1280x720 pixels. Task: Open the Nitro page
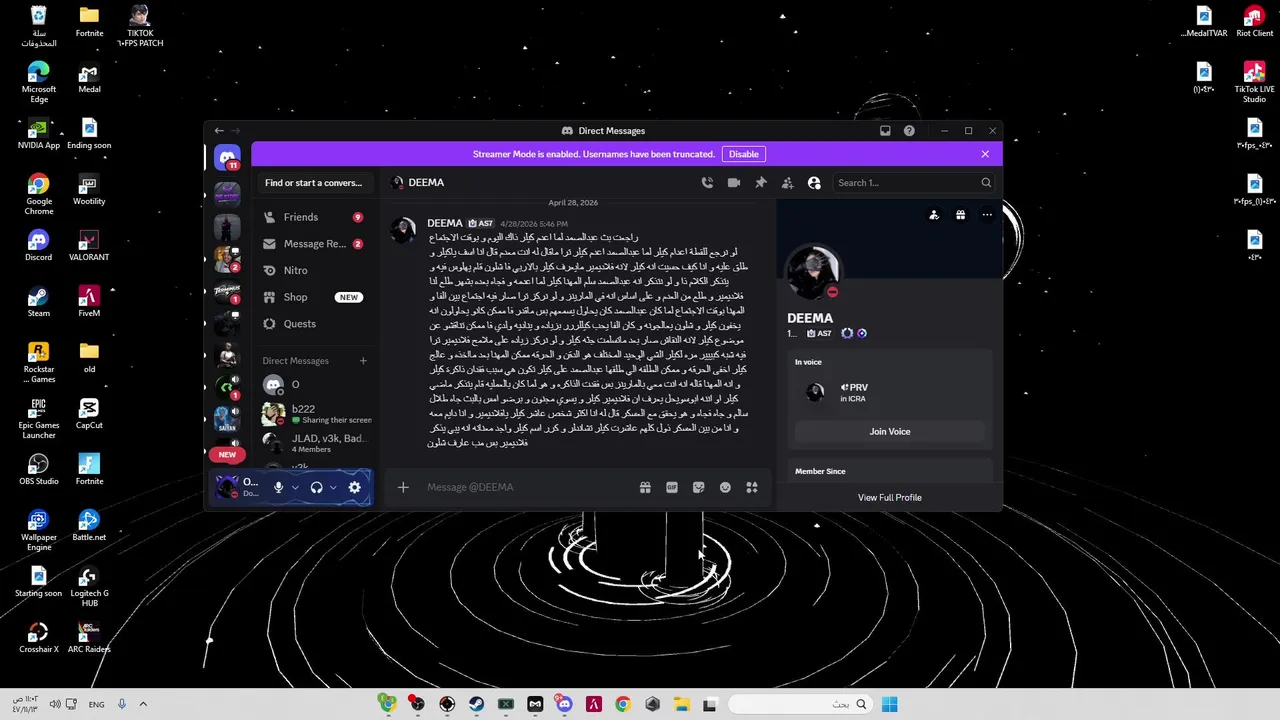tap(313, 270)
